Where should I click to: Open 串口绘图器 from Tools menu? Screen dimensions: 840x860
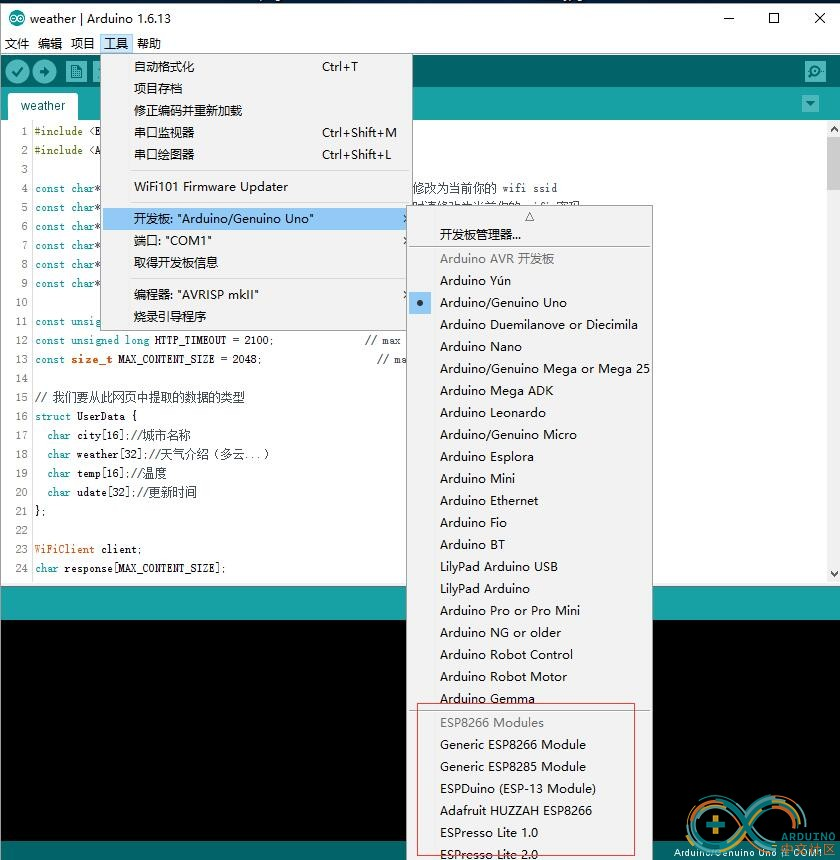(257, 155)
